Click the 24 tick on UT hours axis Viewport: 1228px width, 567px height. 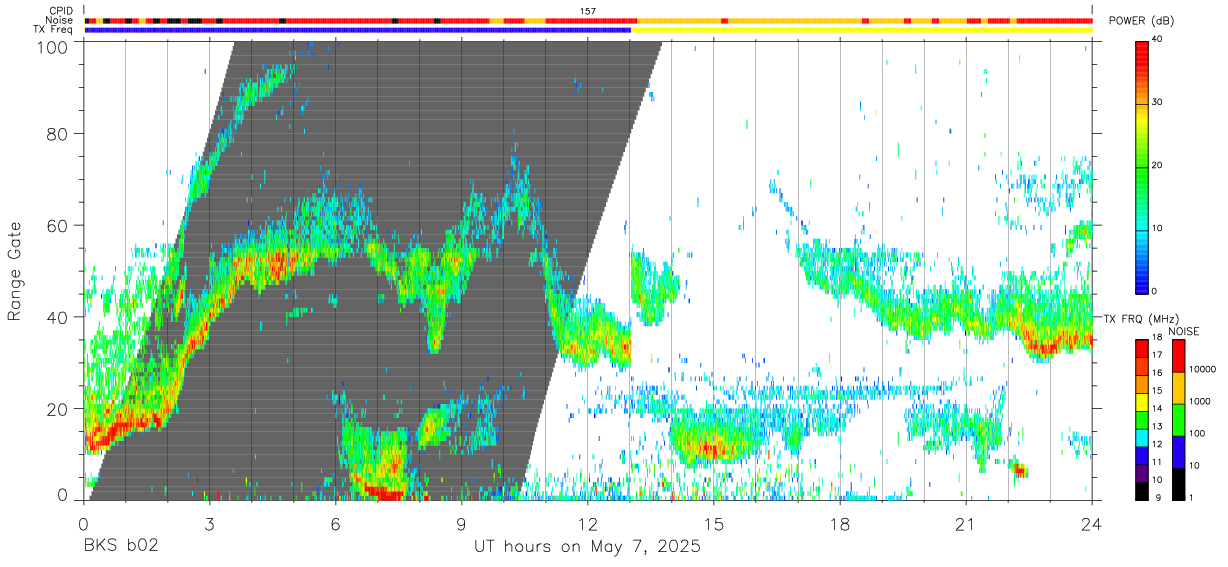pos(1092,524)
